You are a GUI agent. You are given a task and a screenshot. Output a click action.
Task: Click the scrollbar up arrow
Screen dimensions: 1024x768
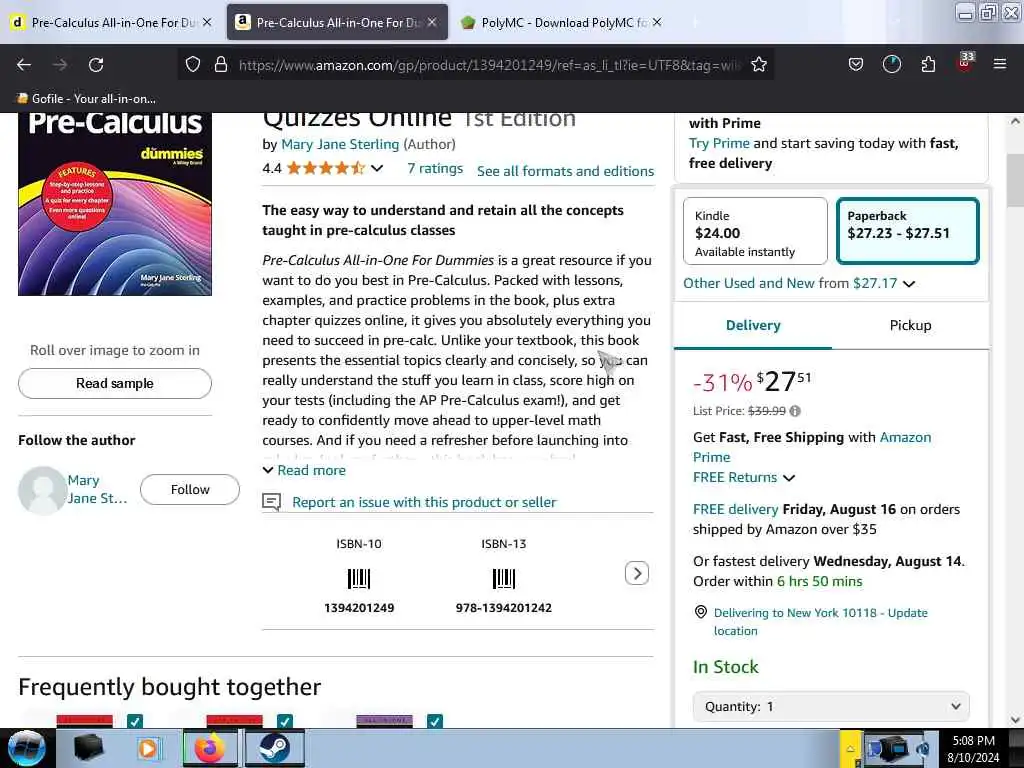coord(1015,121)
